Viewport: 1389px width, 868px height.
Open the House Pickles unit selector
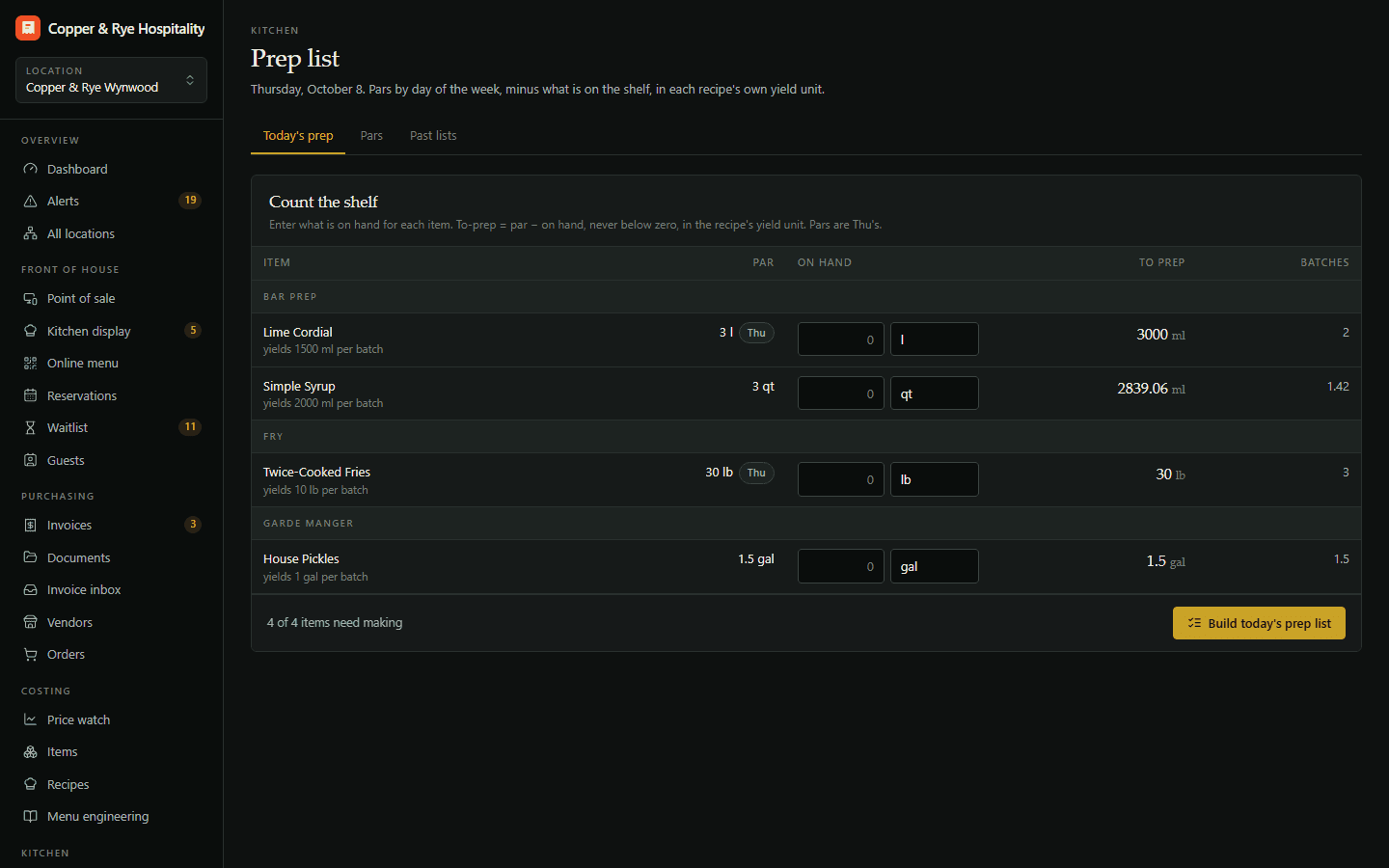(934, 566)
